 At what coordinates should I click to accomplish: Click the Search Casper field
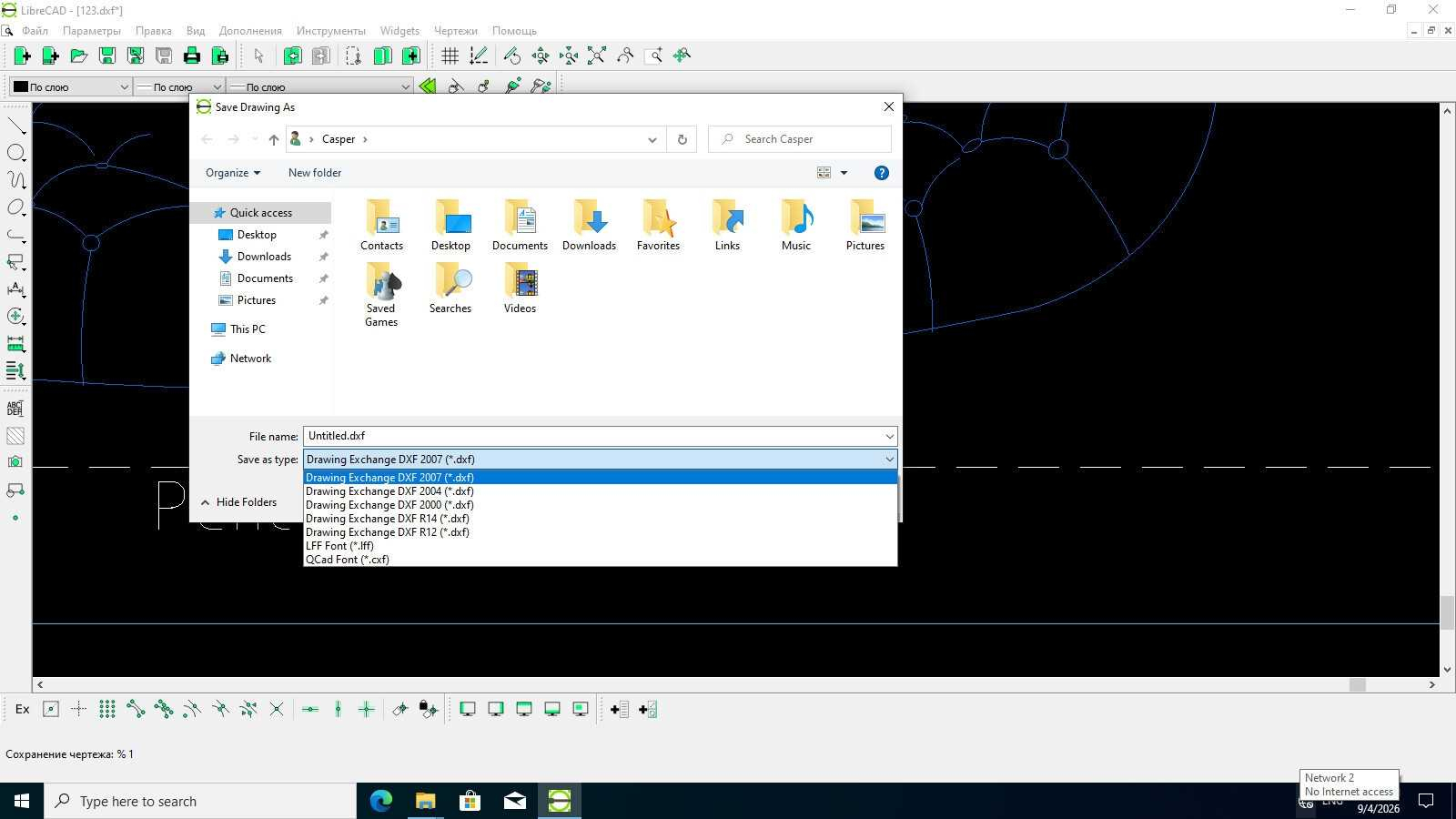(800, 139)
